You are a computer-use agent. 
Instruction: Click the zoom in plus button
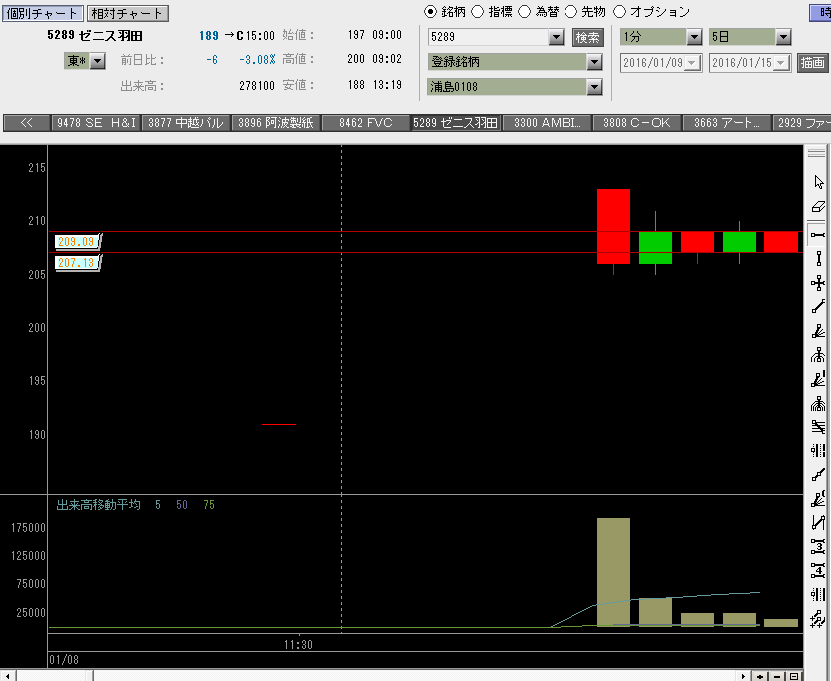tap(761, 676)
